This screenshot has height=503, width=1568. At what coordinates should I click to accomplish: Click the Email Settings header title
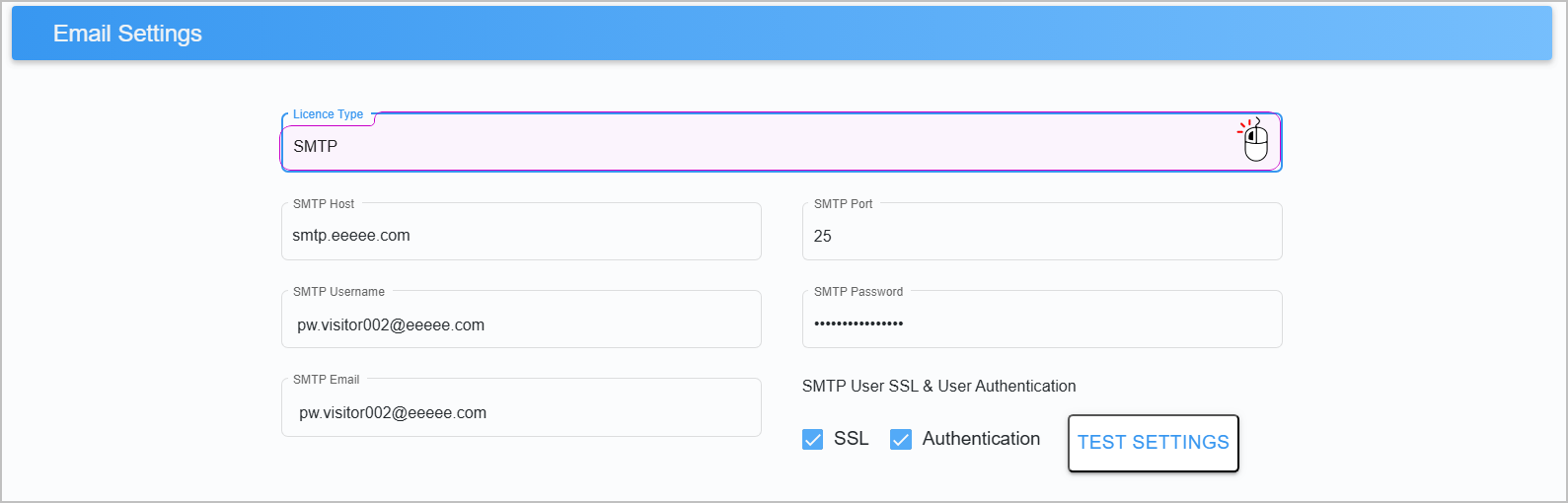127,34
